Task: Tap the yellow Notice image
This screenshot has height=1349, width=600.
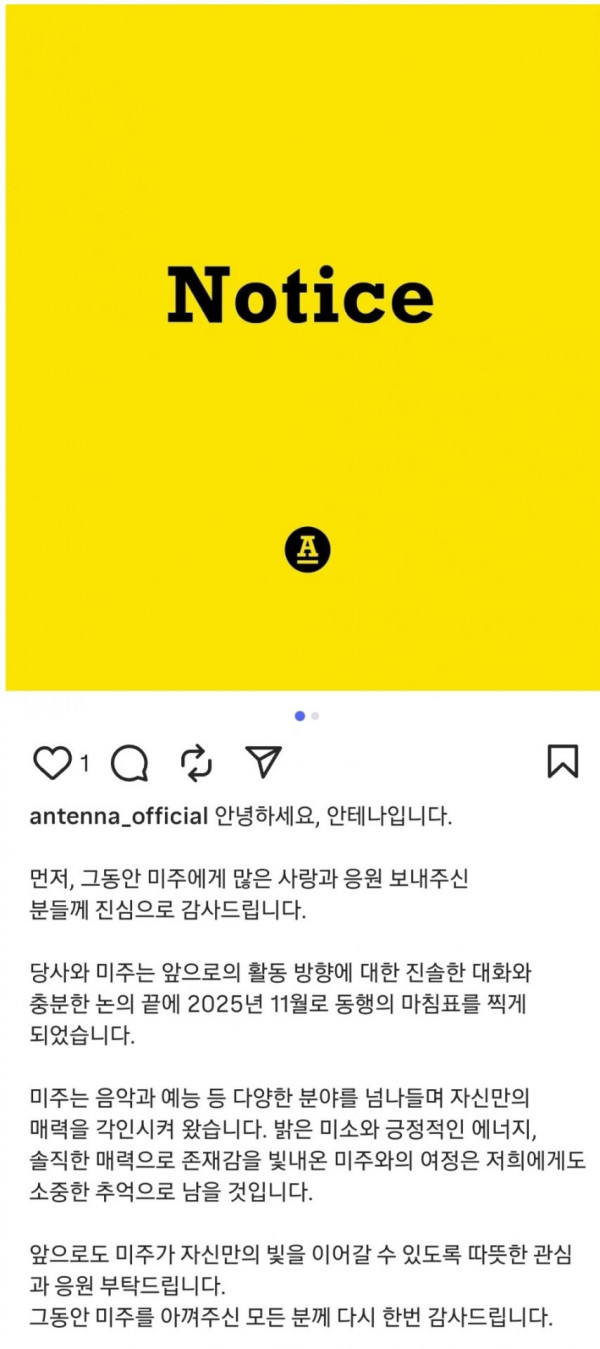Action: (303, 348)
